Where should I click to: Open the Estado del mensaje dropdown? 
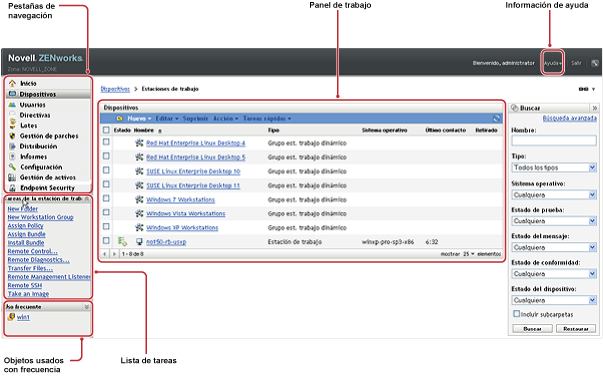pos(554,248)
